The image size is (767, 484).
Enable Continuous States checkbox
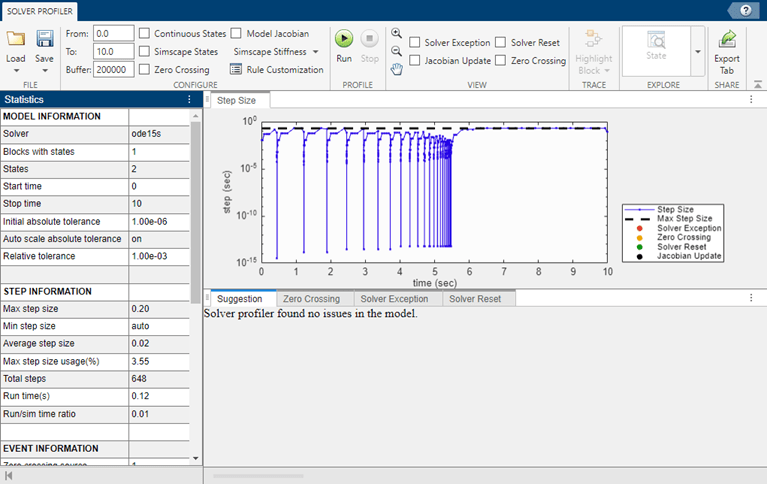[146, 34]
